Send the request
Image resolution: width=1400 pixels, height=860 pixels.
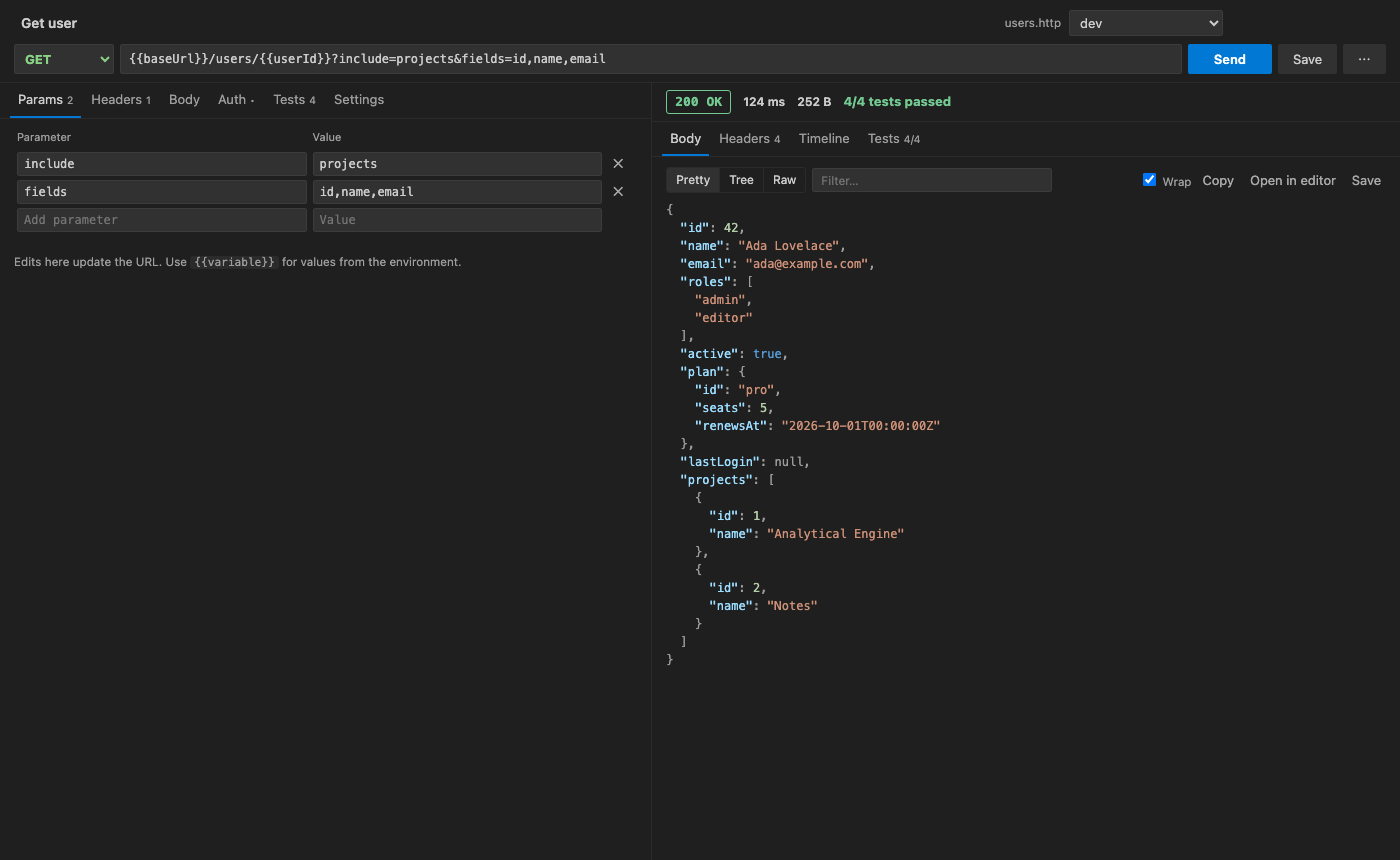[1230, 59]
